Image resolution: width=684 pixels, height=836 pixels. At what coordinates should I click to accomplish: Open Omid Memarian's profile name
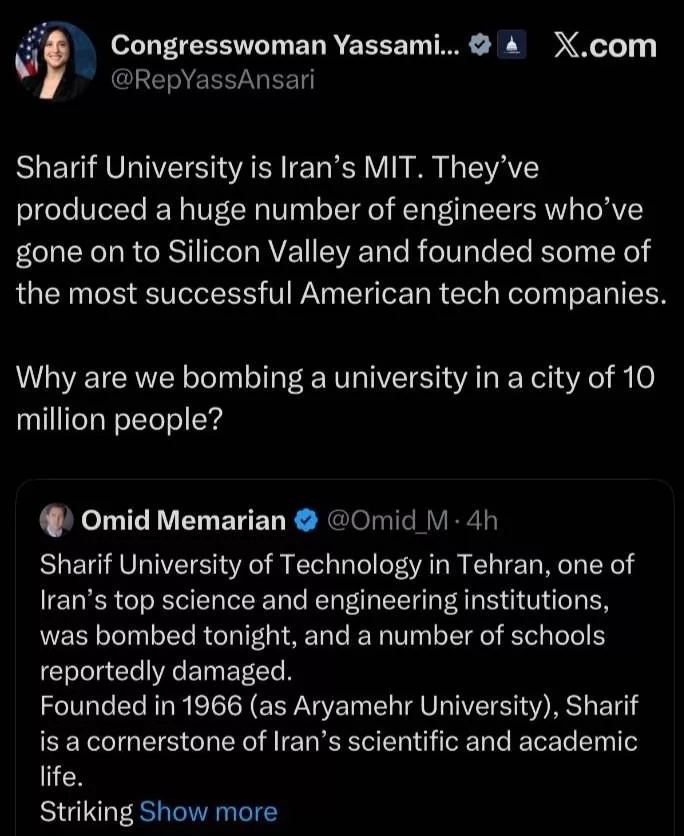(x=183, y=520)
